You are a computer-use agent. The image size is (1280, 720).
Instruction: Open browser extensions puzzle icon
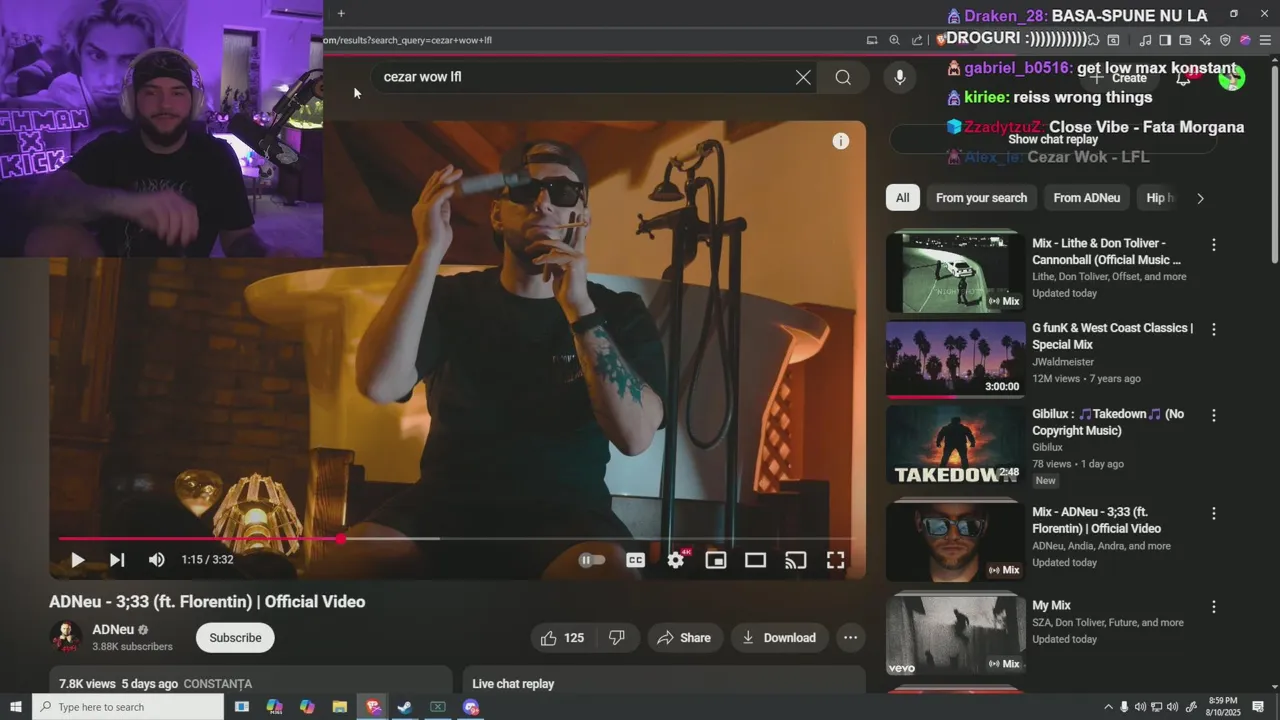1093,40
